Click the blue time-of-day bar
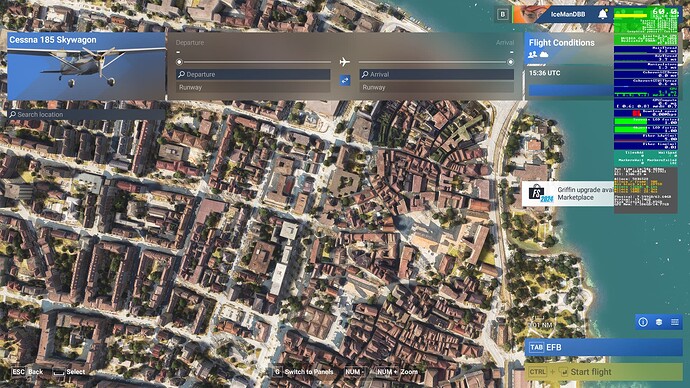 pos(571,91)
